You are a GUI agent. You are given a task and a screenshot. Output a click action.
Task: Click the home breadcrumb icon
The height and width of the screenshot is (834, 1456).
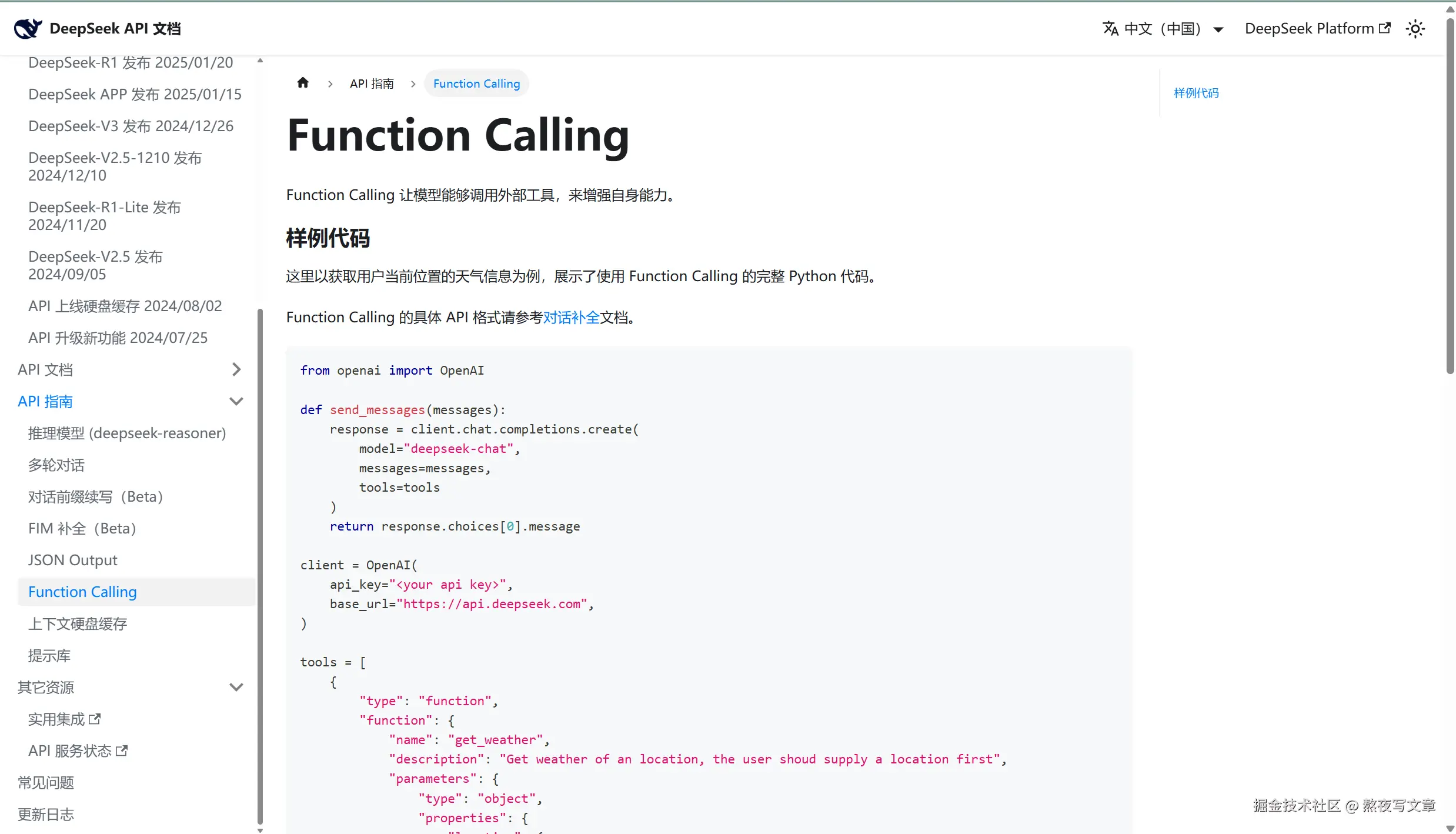click(303, 83)
